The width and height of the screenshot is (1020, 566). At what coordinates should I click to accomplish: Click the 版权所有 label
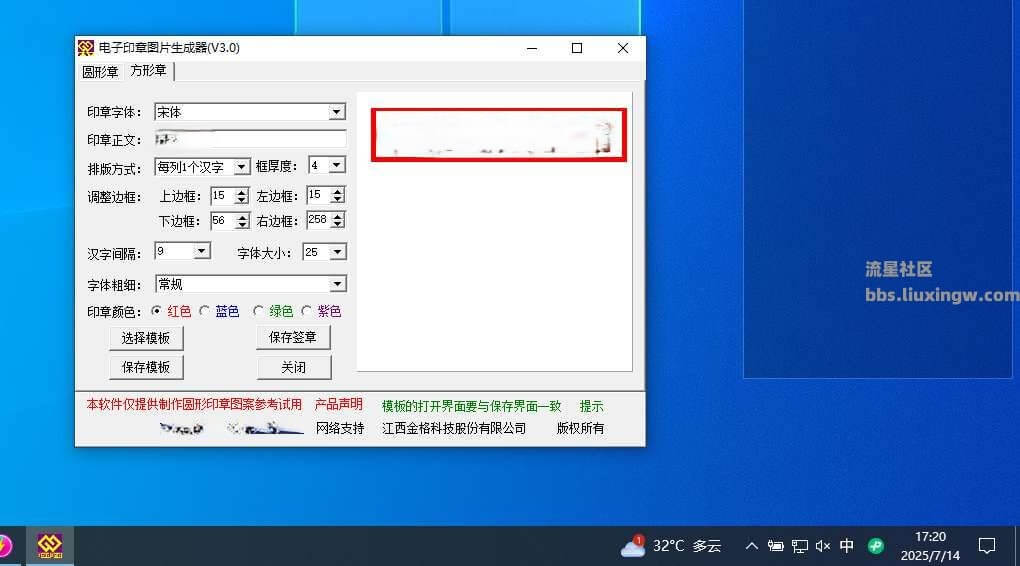click(580, 428)
